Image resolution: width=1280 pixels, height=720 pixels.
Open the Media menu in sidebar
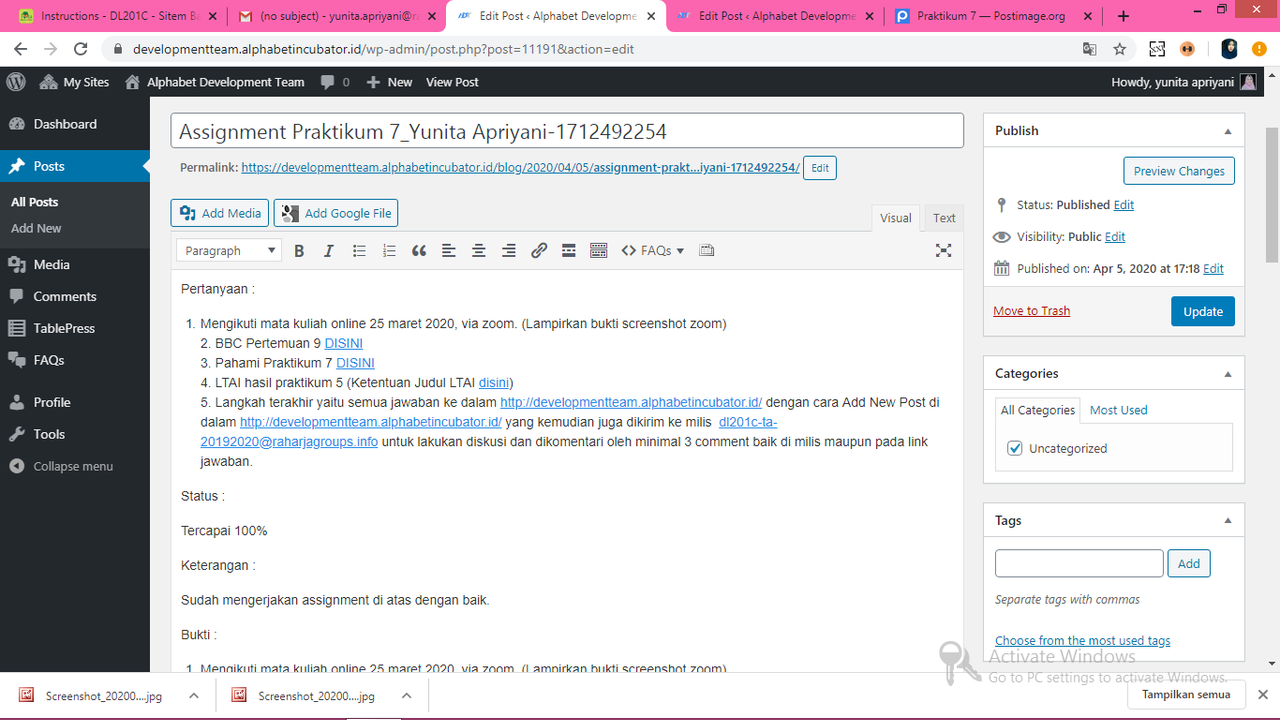[x=75, y=265]
